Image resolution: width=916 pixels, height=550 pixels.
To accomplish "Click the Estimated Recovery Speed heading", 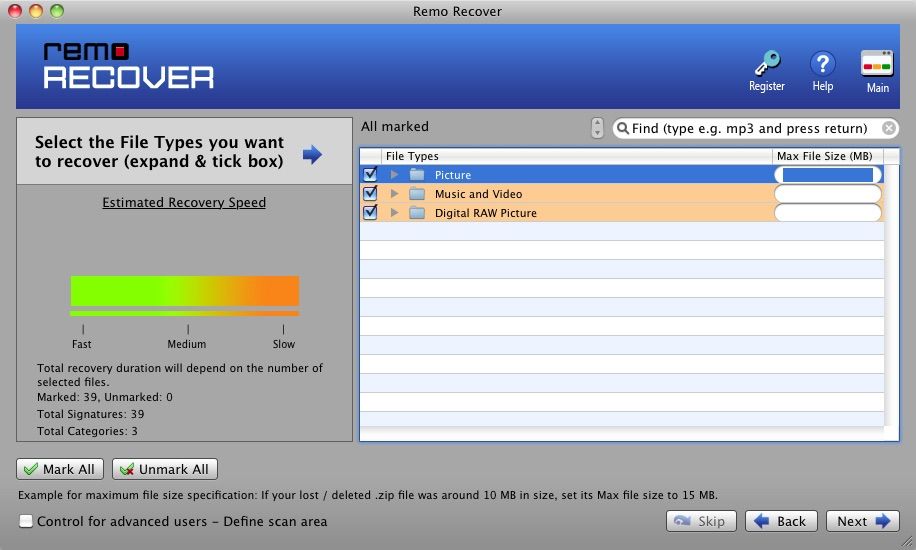I will (184, 202).
